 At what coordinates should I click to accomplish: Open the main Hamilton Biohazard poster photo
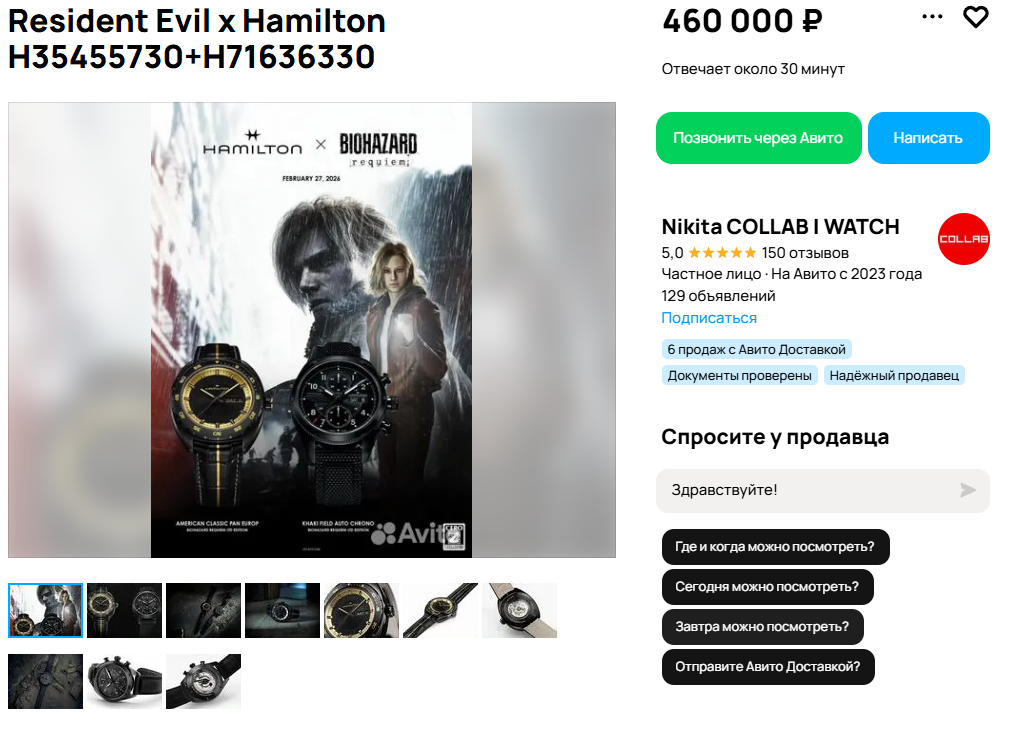coord(312,330)
